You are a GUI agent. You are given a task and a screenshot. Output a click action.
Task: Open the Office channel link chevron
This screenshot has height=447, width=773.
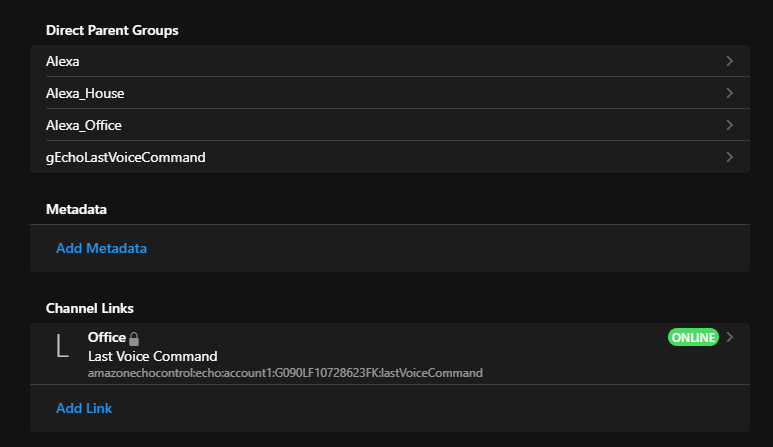point(730,337)
